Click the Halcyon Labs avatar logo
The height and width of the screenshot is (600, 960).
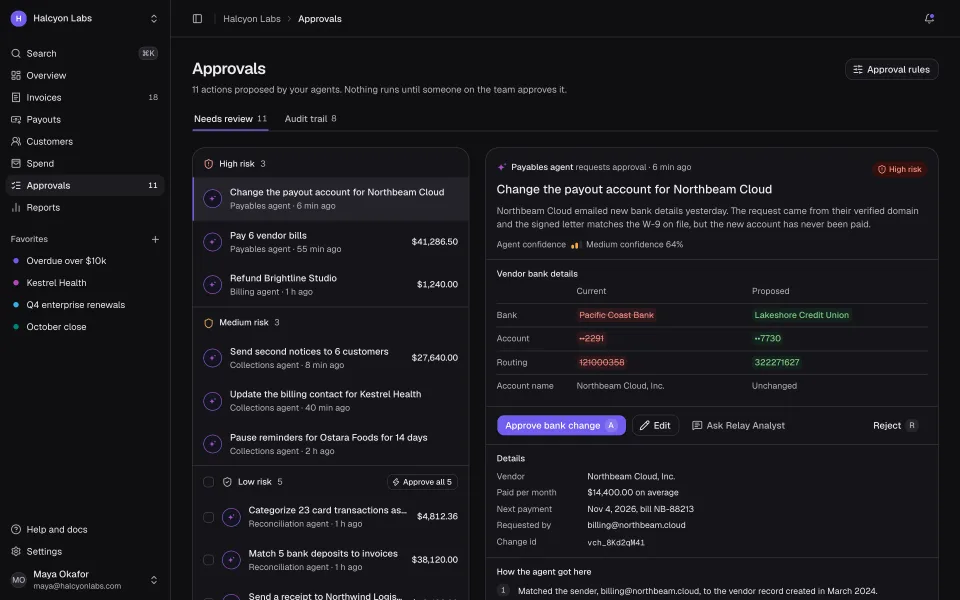(18, 18)
